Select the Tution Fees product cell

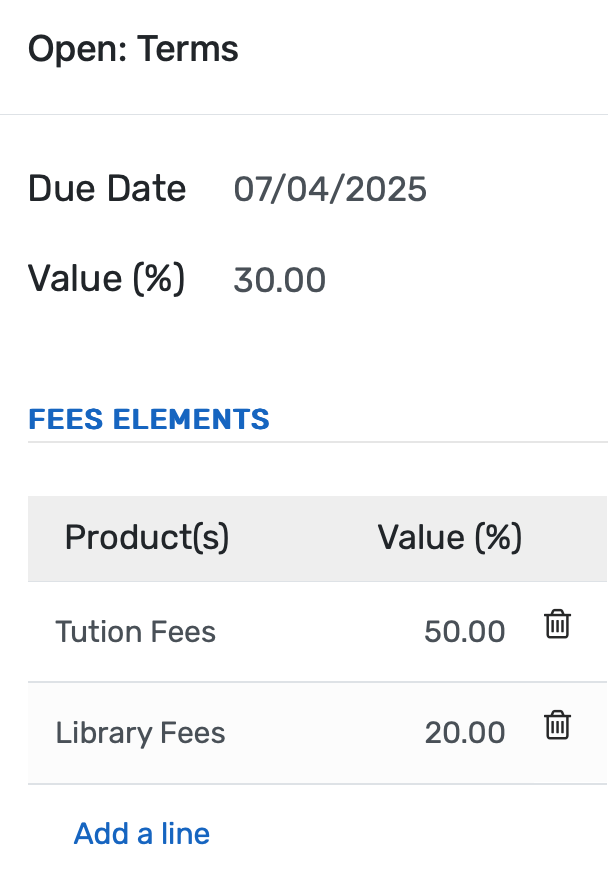point(136,632)
